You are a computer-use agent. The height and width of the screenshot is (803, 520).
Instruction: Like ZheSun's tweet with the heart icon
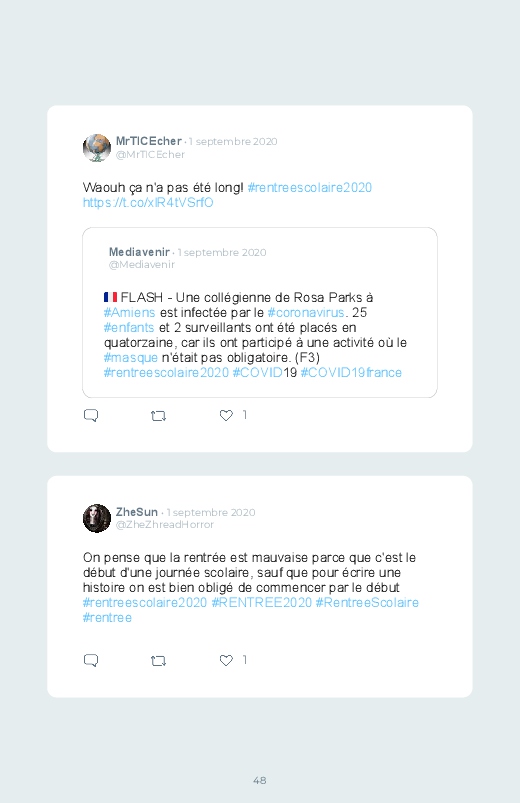point(226,660)
